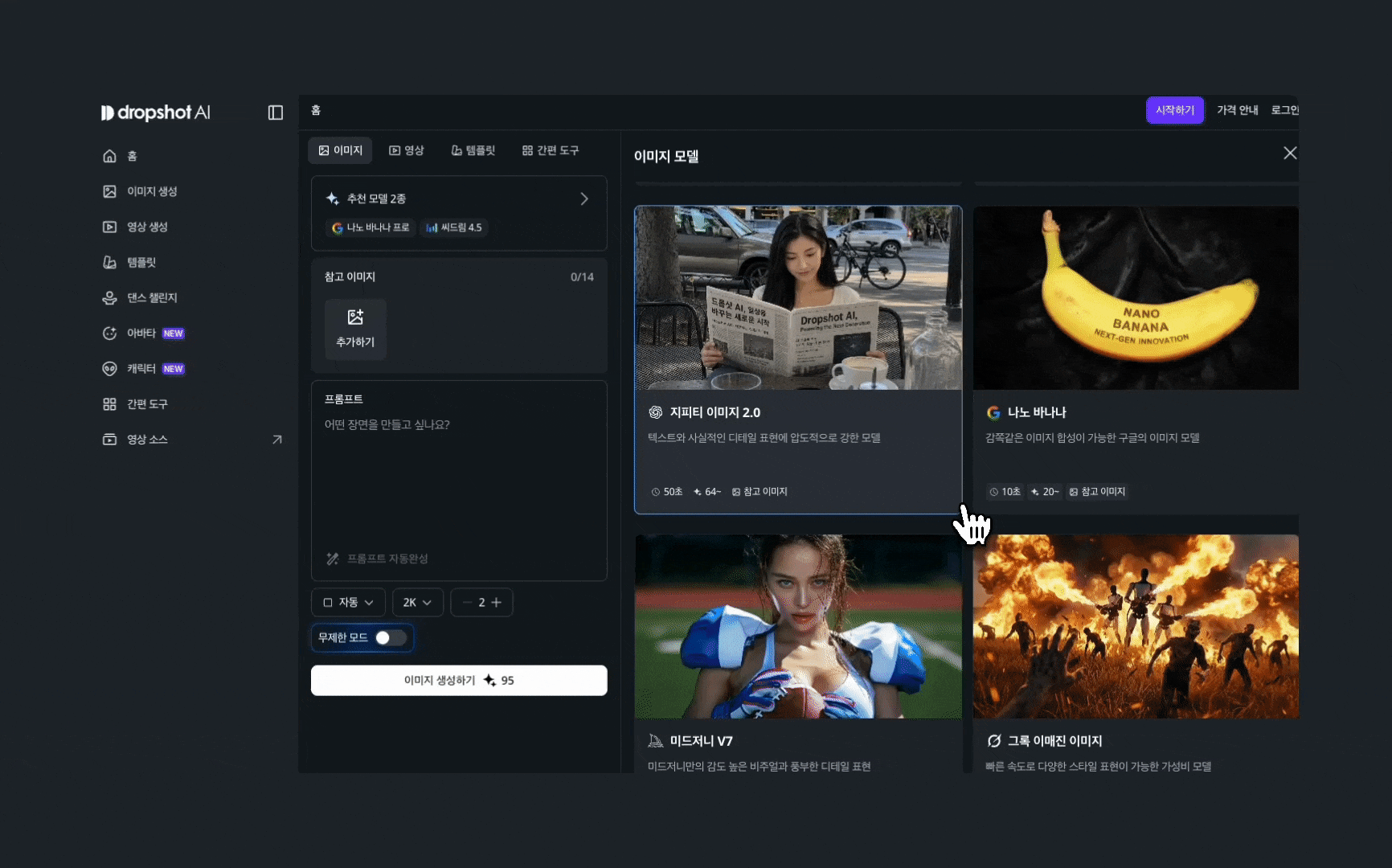
Task: Click the home icon in sidebar
Action: 109,156
